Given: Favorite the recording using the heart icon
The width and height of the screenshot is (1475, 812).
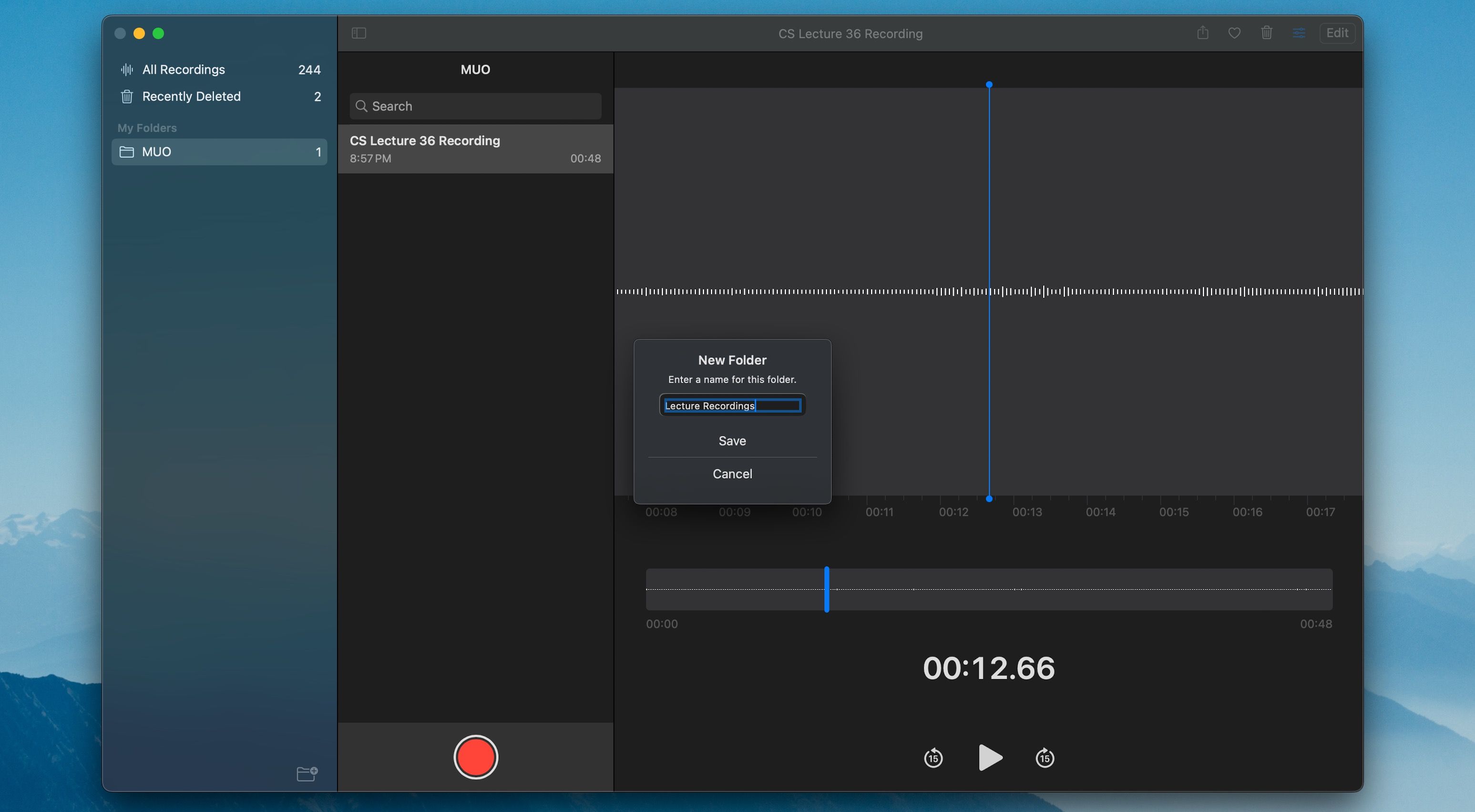Looking at the screenshot, I should 1235,33.
